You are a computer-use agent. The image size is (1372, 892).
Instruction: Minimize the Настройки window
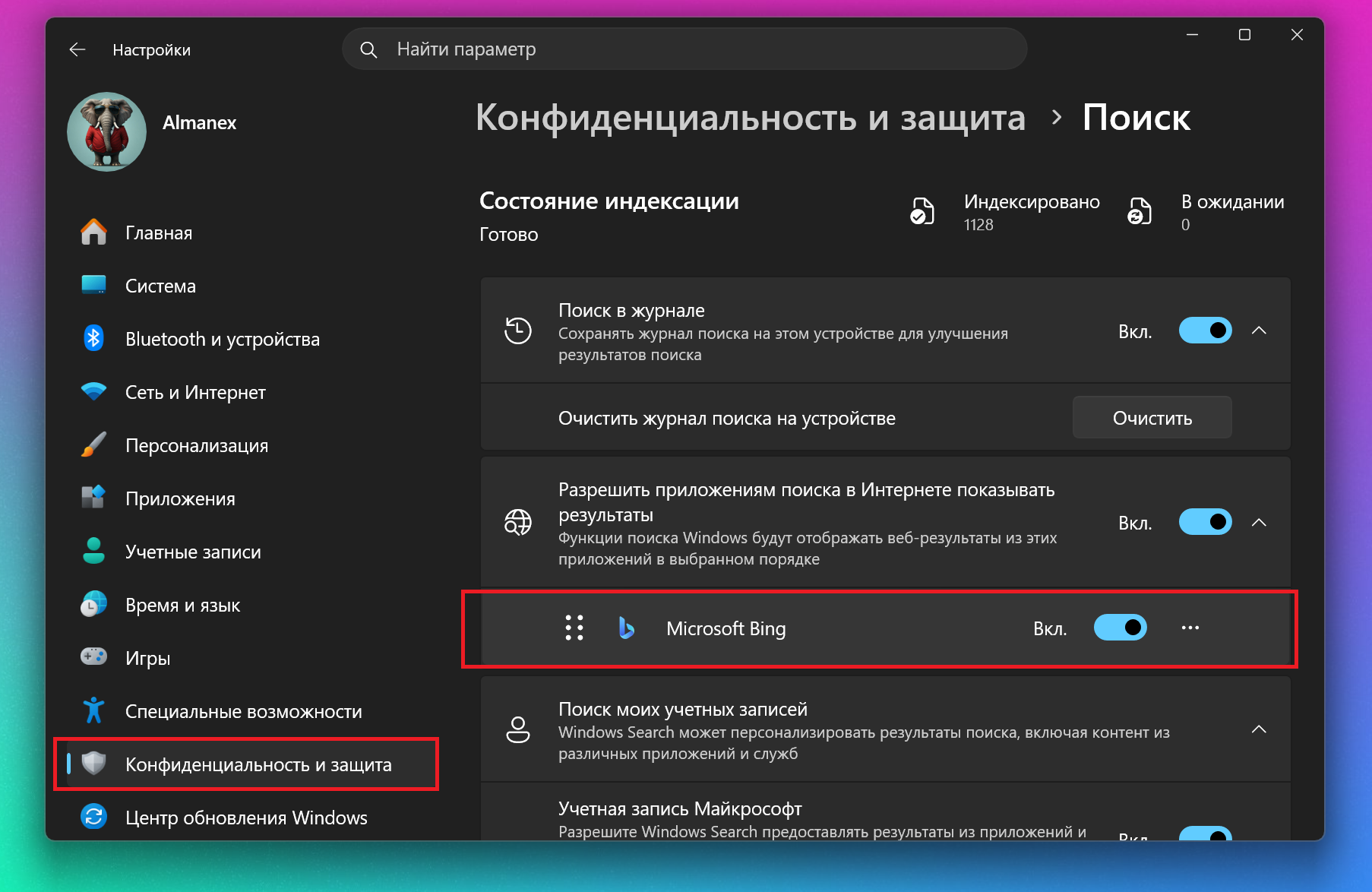point(1193,35)
